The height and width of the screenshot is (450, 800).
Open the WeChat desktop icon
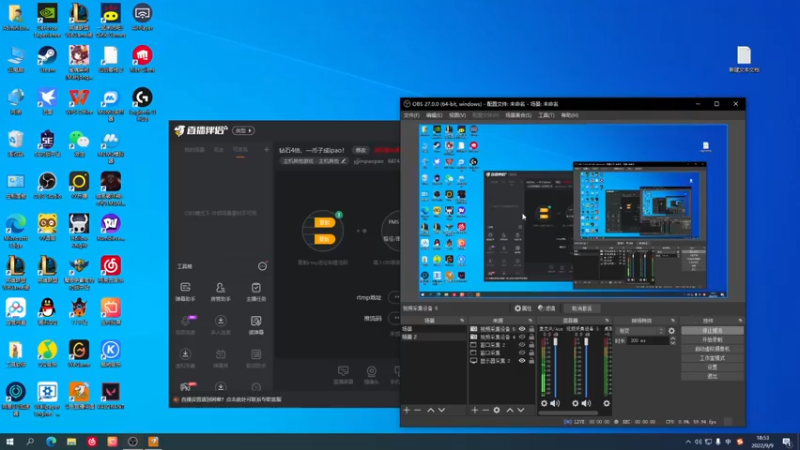[79, 141]
